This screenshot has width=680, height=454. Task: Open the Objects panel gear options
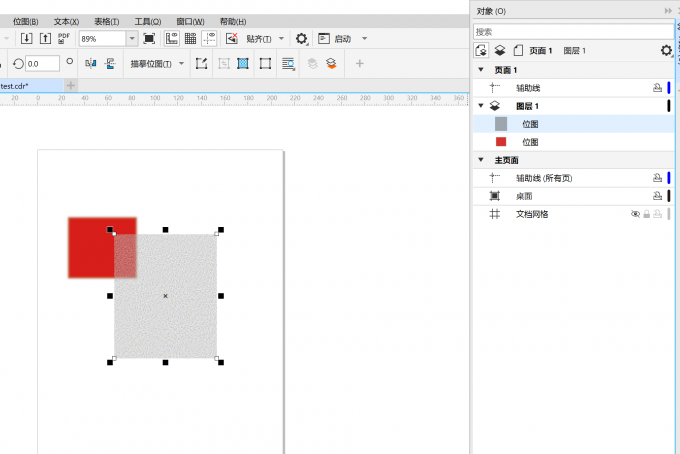coord(666,51)
